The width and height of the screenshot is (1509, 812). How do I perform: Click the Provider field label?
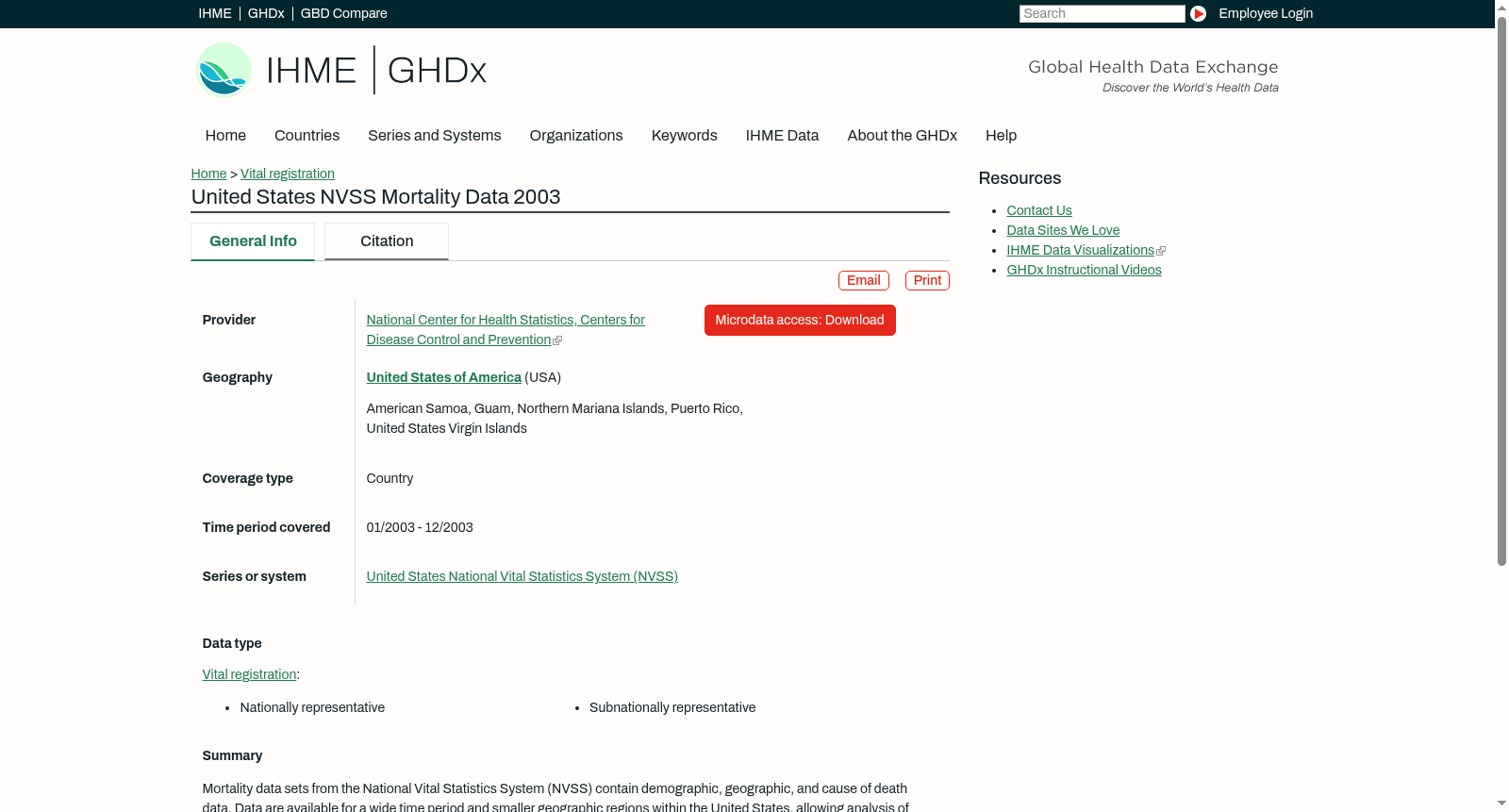pos(229,320)
